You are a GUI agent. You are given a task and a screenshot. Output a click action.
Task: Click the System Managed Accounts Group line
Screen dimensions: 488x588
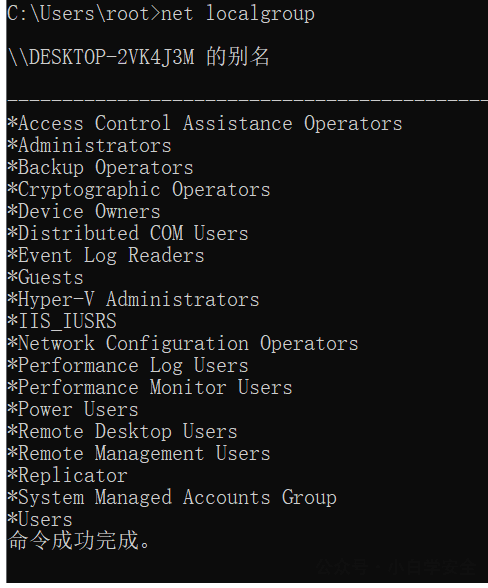coord(172,498)
